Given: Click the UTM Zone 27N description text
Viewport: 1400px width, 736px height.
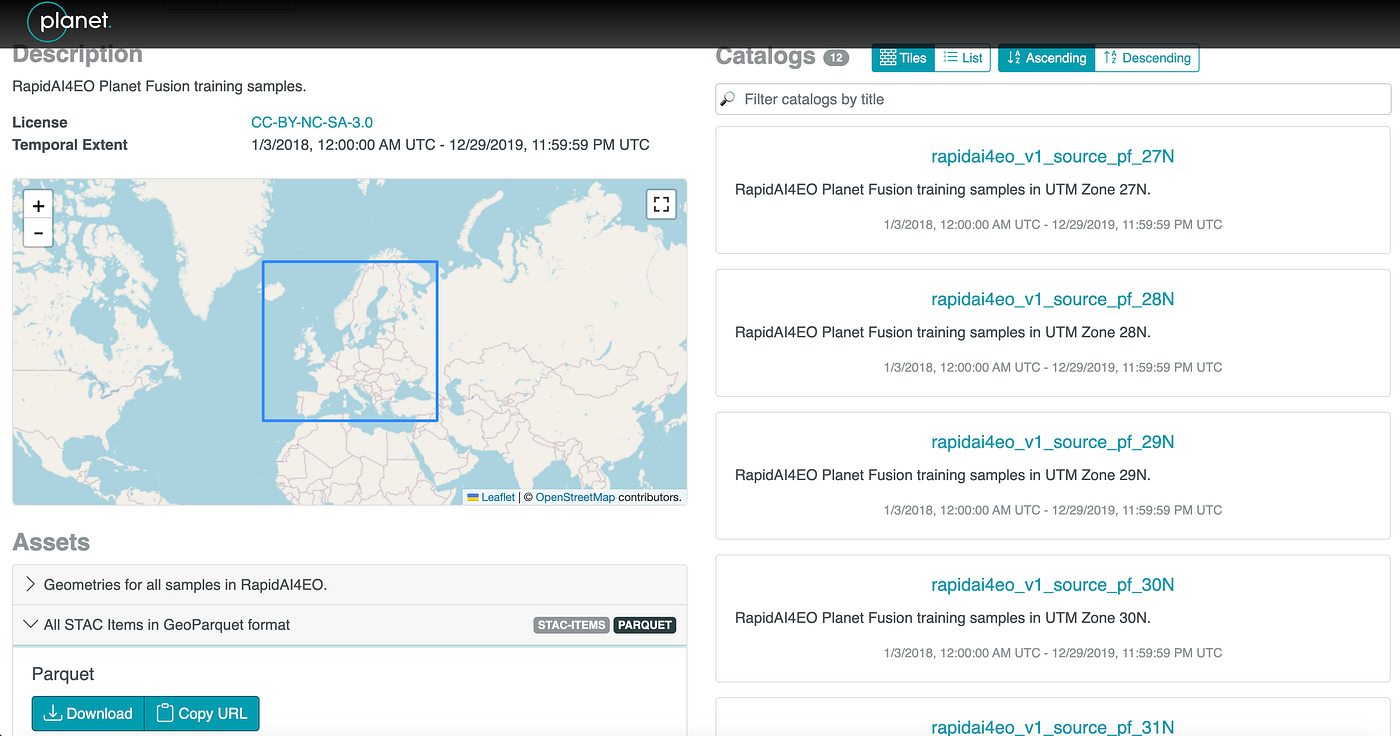Looking at the screenshot, I should [x=942, y=190].
